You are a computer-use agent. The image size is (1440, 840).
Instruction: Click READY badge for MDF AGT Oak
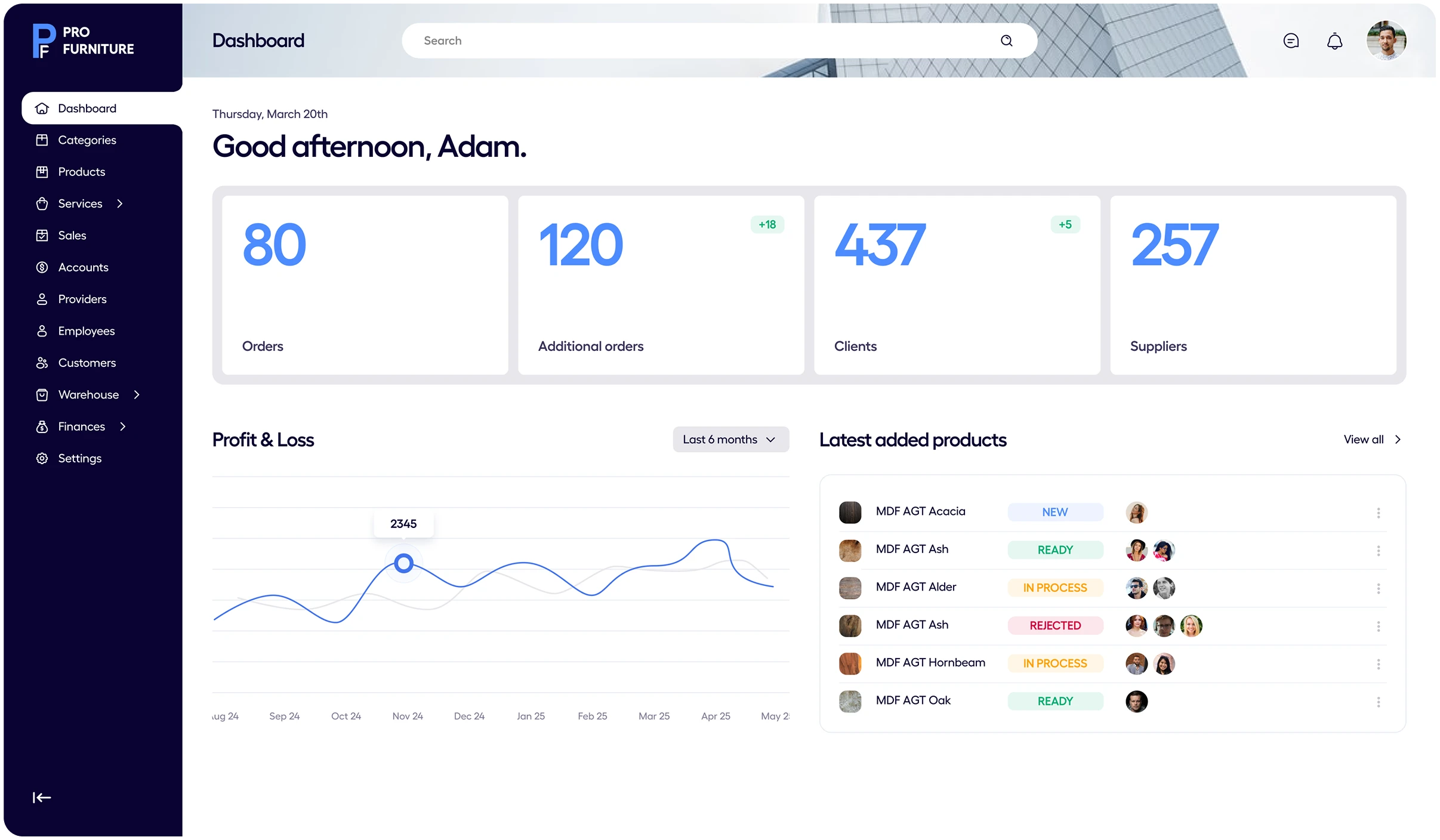click(1055, 702)
